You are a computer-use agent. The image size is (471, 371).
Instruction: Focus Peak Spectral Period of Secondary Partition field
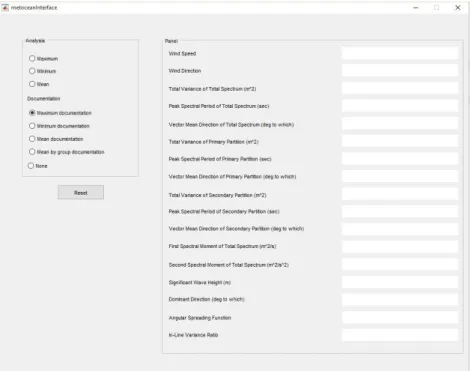tap(400, 211)
